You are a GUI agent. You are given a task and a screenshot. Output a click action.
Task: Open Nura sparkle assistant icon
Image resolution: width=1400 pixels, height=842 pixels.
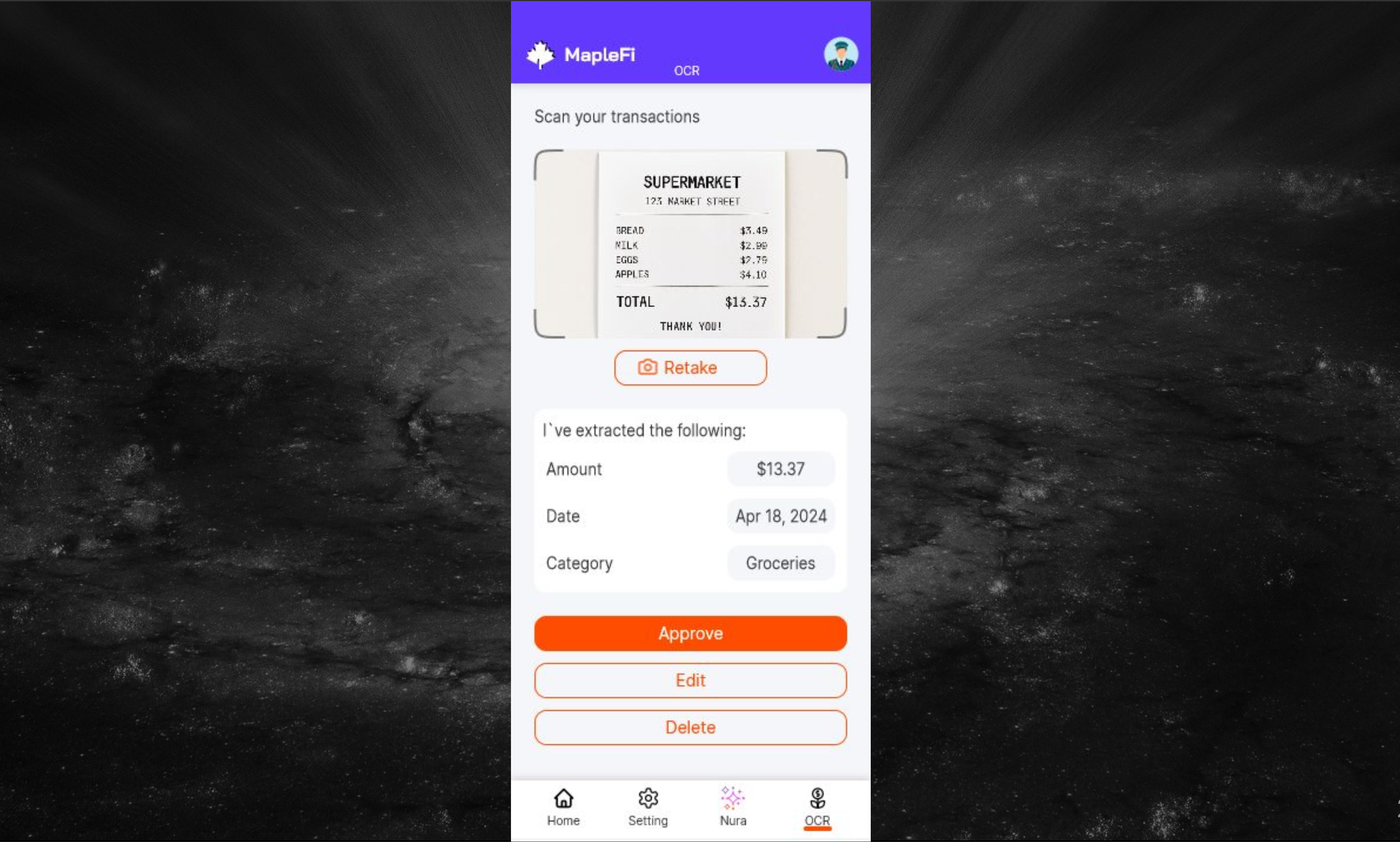pos(733,798)
